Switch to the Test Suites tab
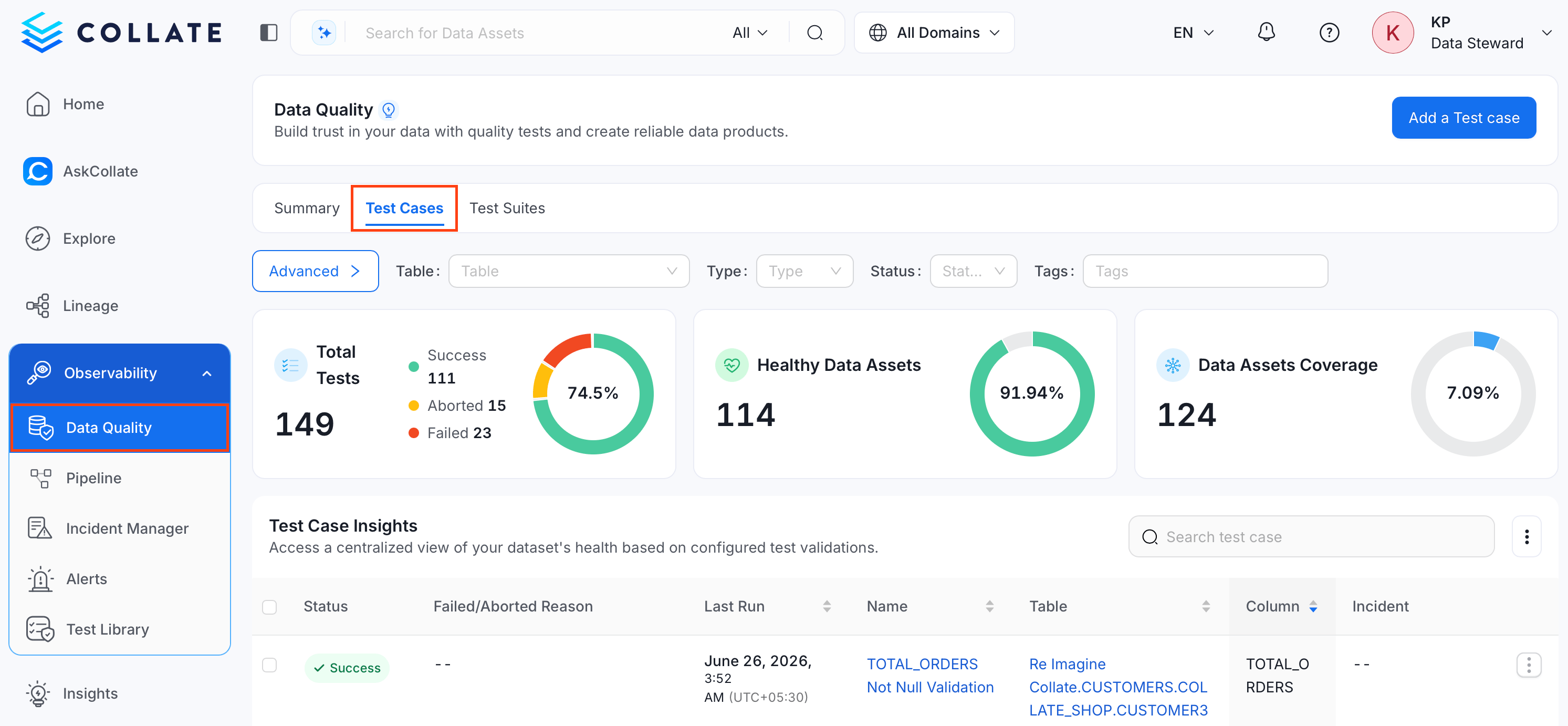Viewport: 1568px width, 726px height. tap(507, 209)
